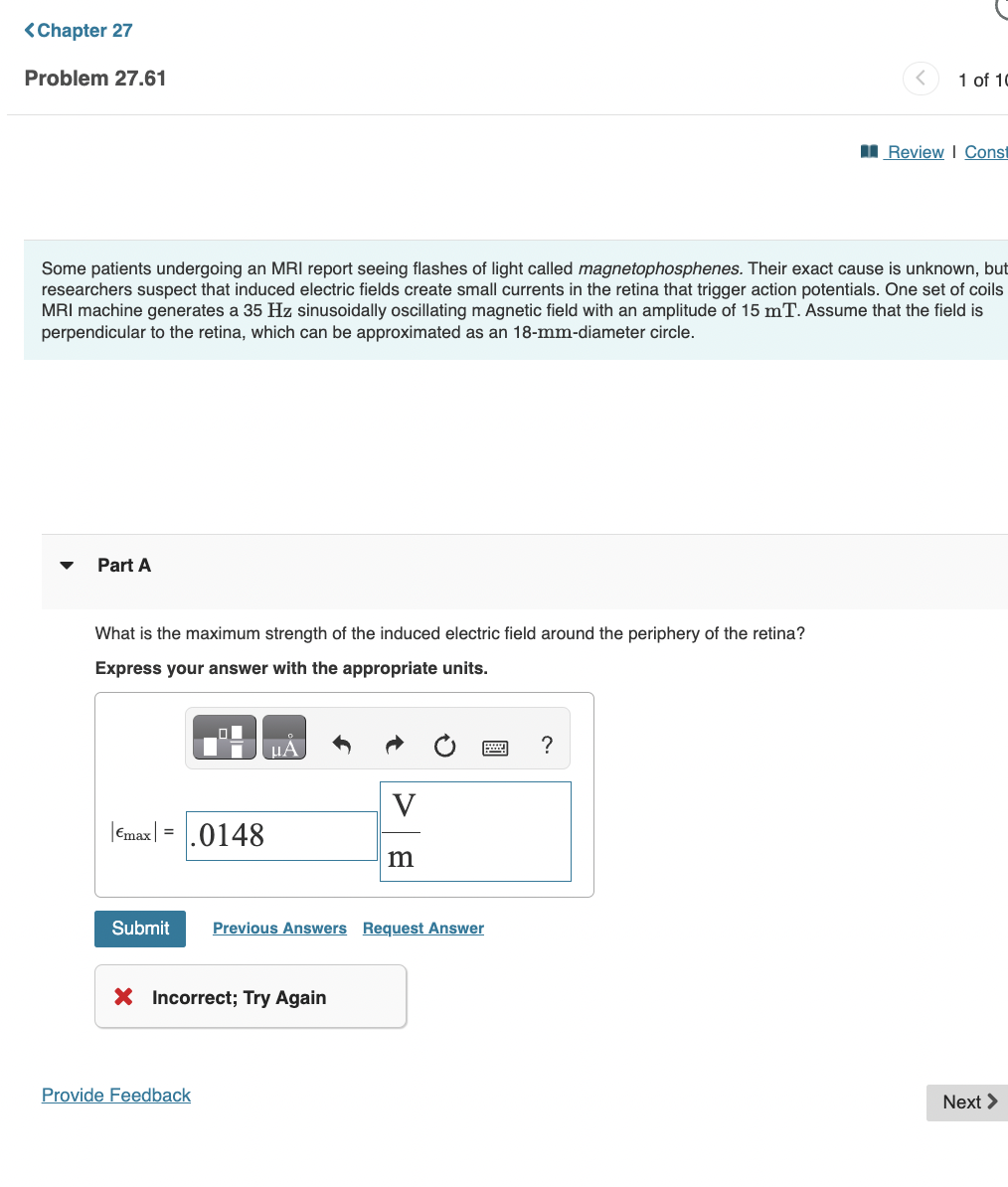The width and height of the screenshot is (1008, 1187).
Task: Open help question mark icon
Action: pyautogui.click(x=547, y=745)
